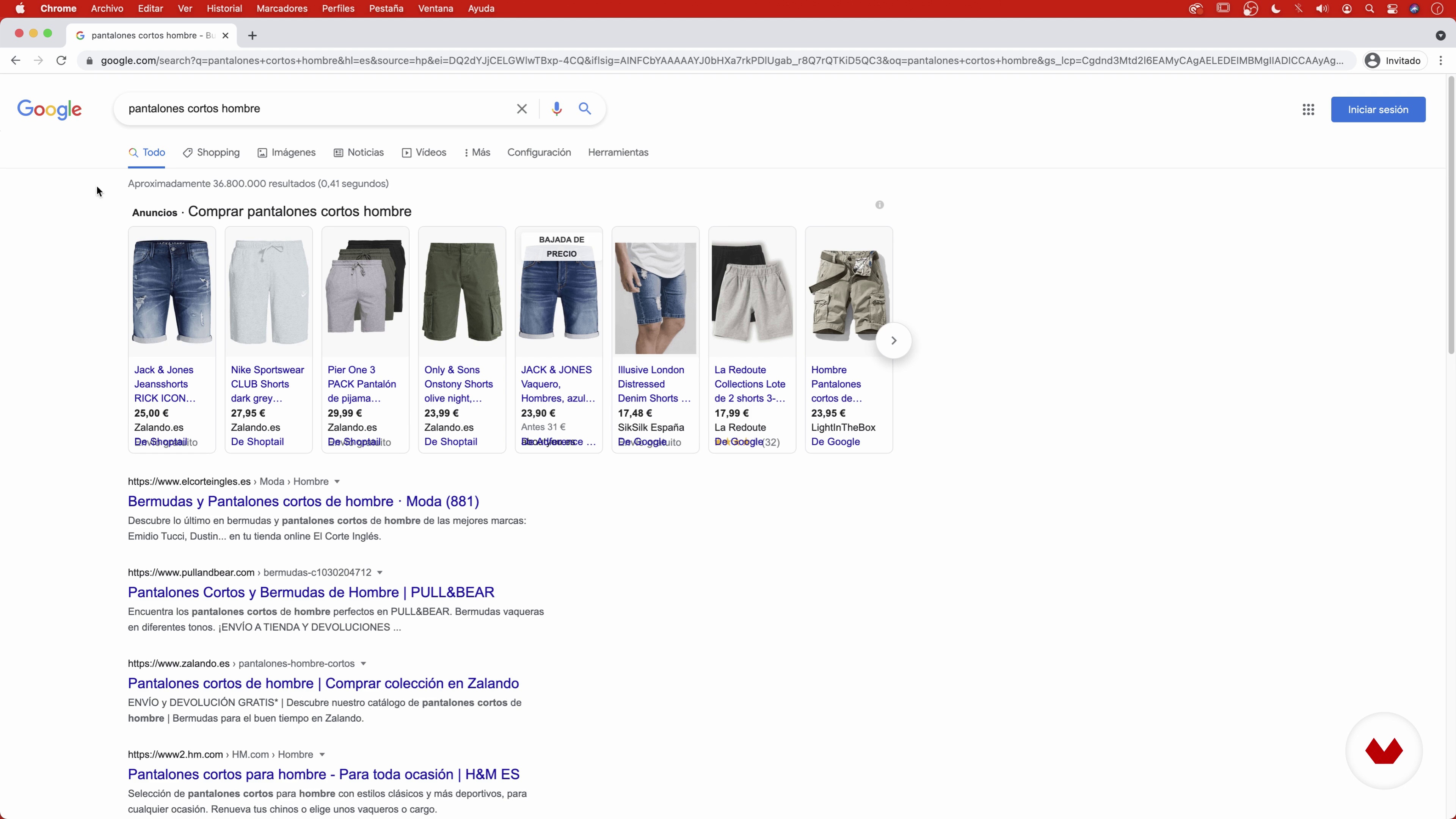Screen dimensions: 1456x819
Task: Reload the current page
Action: 61,61
